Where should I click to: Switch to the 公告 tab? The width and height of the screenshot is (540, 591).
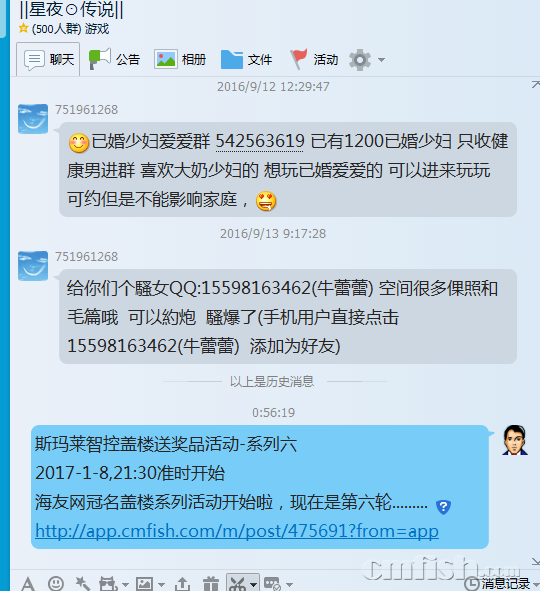pos(114,60)
